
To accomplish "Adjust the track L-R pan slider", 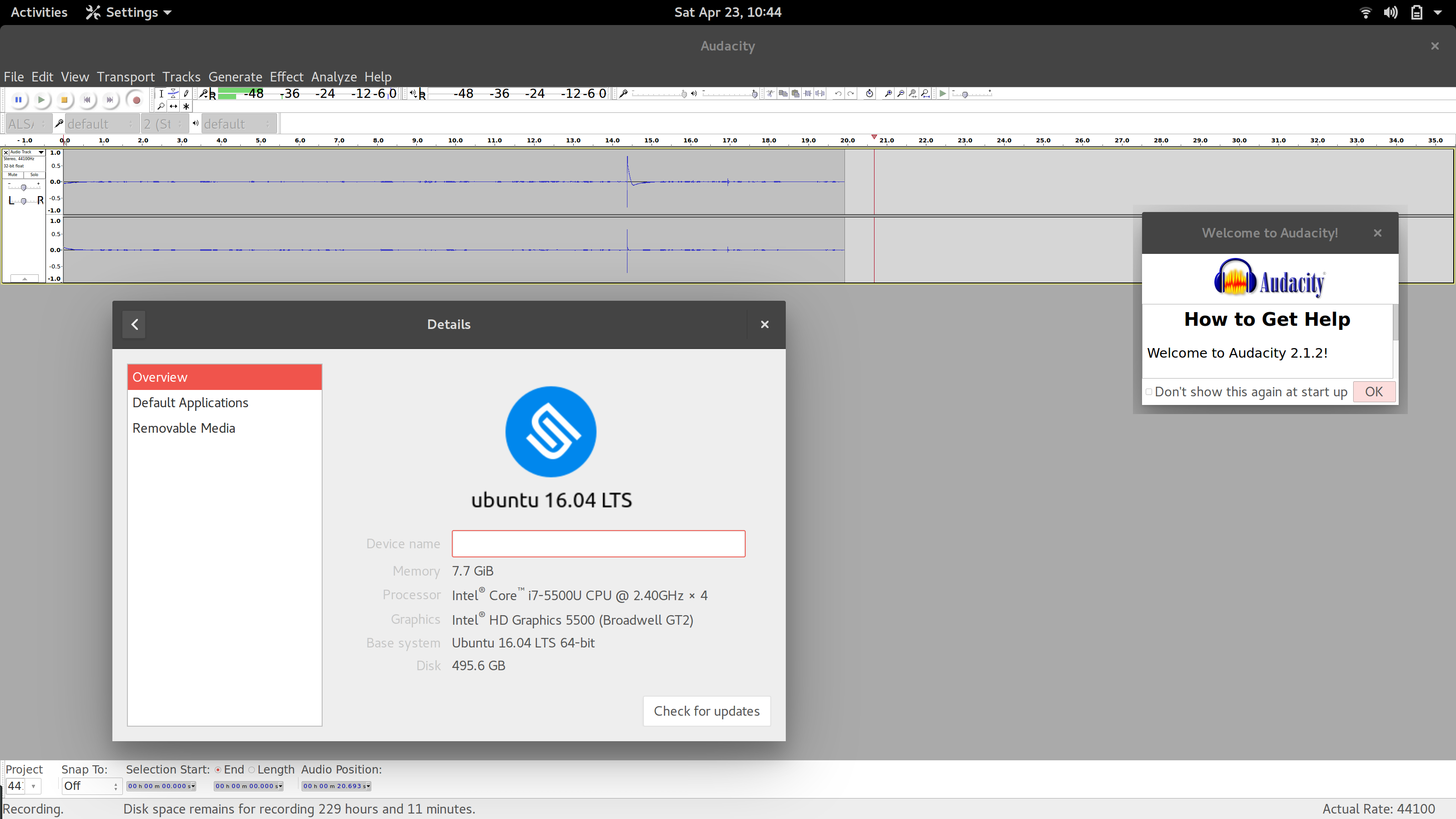I will pyautogui.click(x=24, y=201).
